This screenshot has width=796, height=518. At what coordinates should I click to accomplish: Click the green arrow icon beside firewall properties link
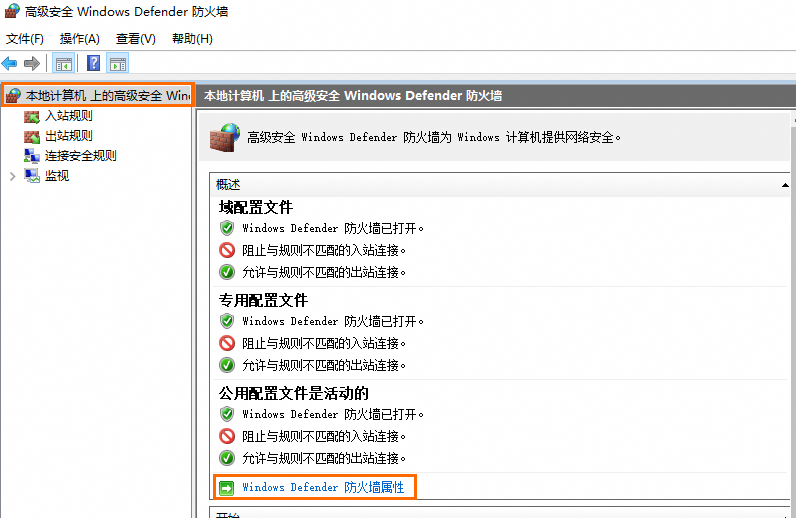pos(227,488)
